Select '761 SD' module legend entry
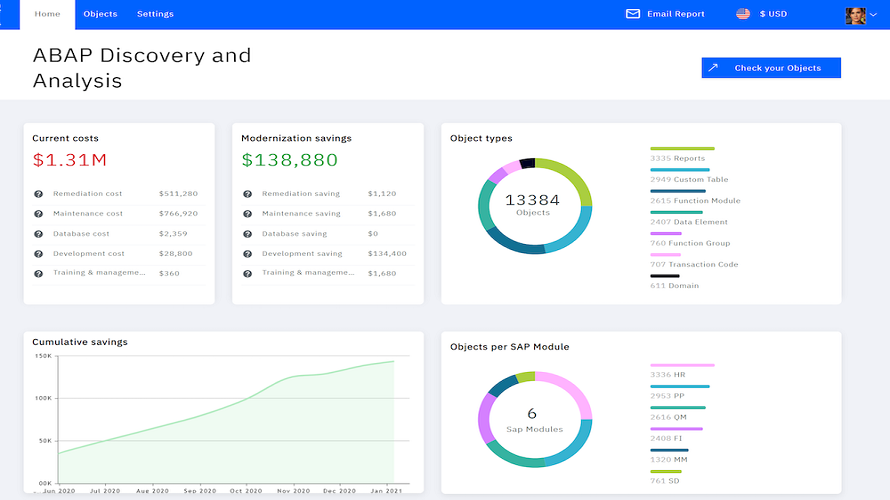Viewport: 890px width, 500px height. (665, 481)
